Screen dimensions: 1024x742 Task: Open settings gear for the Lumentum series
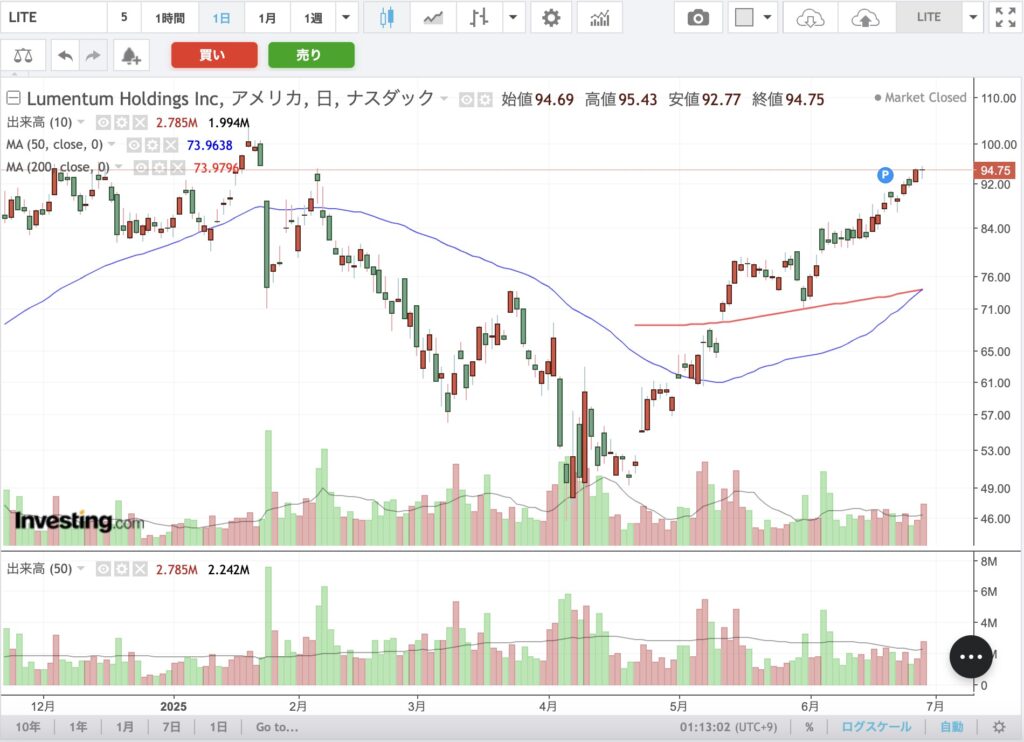click(x=485, y=100)
